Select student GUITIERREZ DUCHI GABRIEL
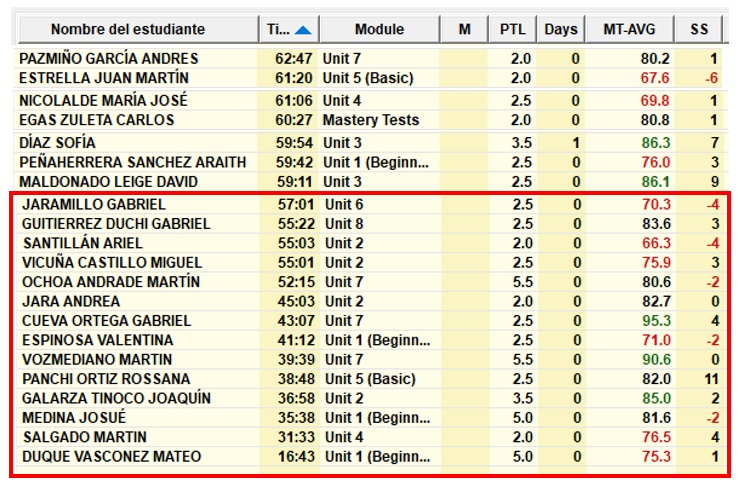The height and width of the screenshot is (490, 741). click(116, 224)
